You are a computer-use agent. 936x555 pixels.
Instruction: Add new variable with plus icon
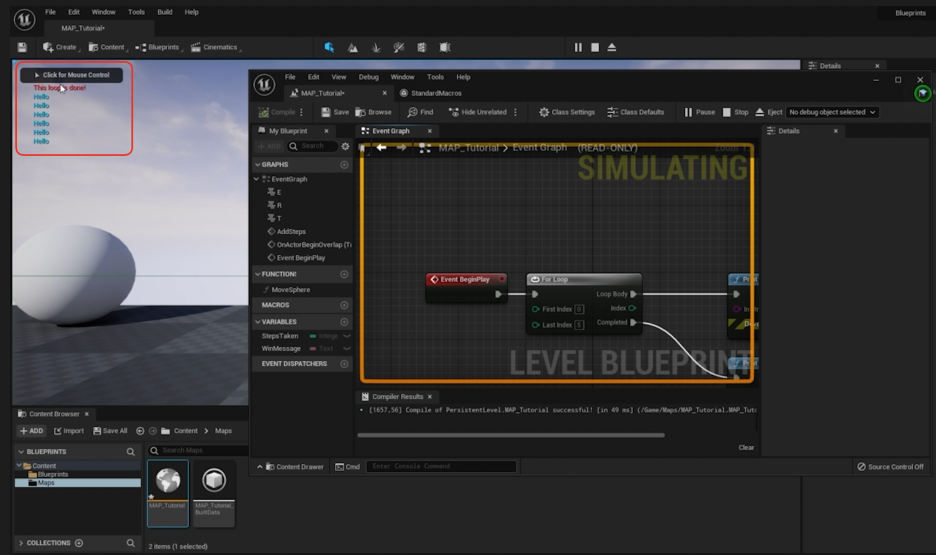click(x=344, y=322)
